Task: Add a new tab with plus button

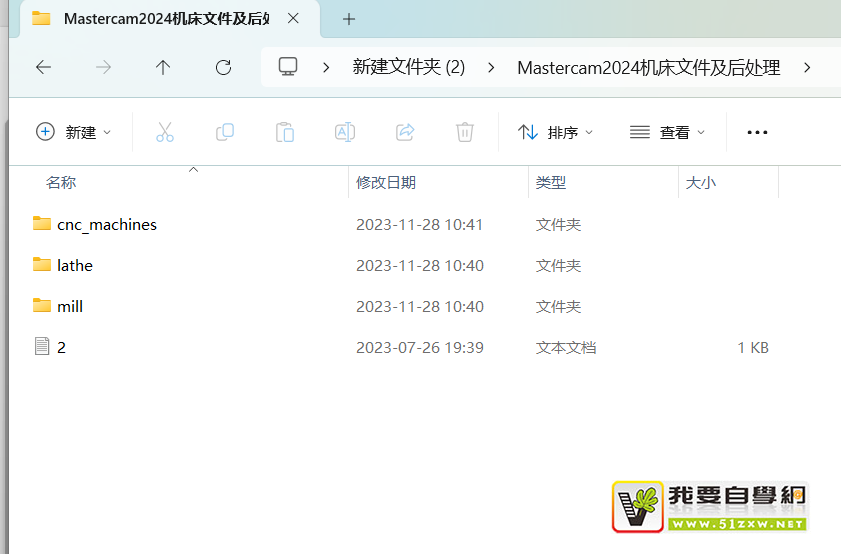Action: [348, 19]
